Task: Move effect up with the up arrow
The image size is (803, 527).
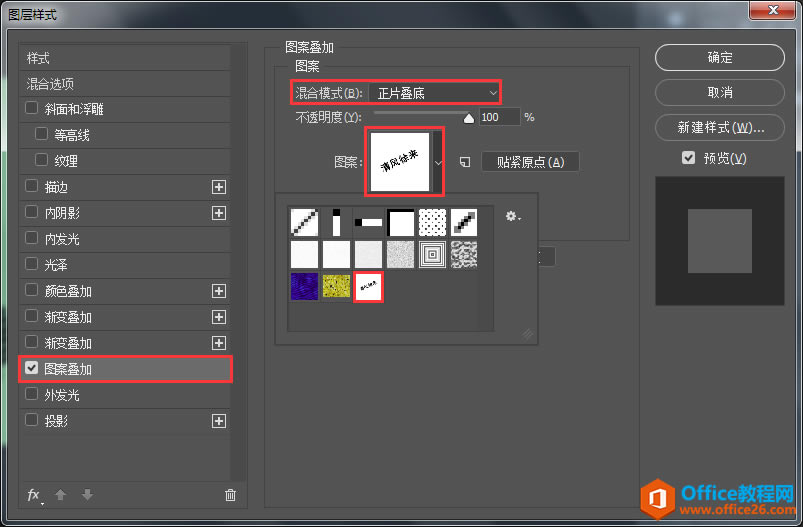Action: pos(60,495)
